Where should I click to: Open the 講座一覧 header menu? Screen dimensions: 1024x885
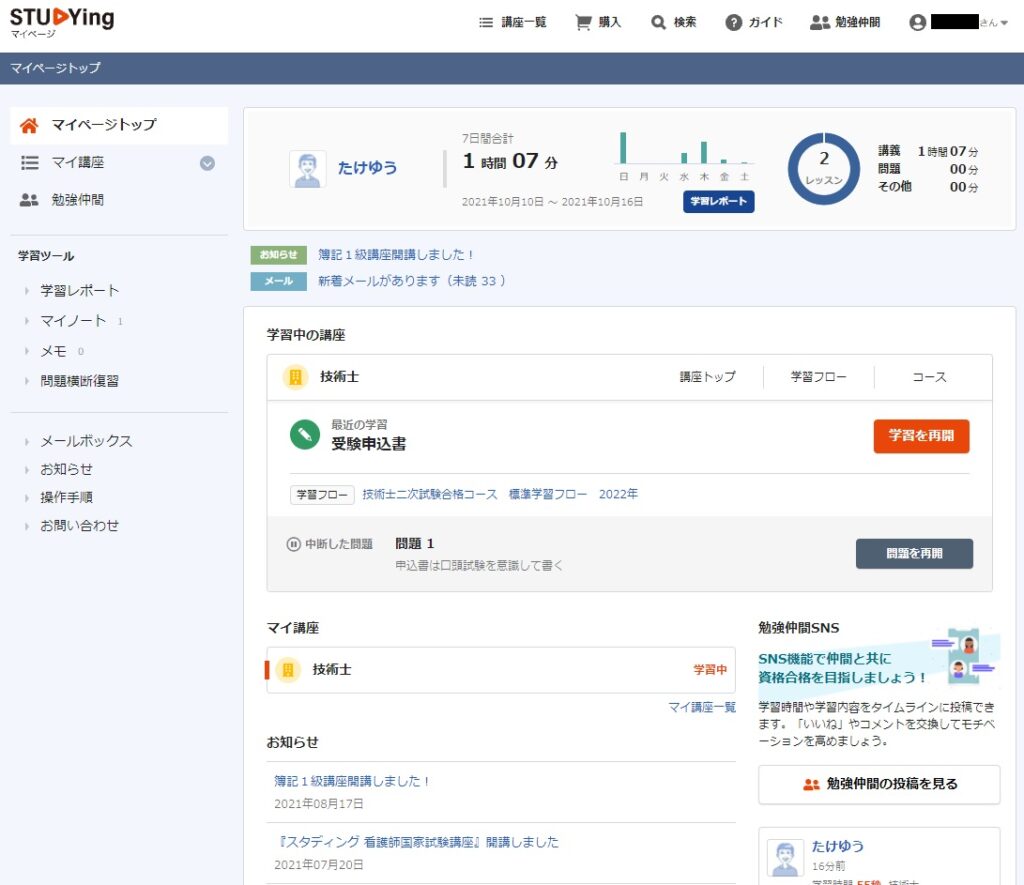(x=513, y=23)
